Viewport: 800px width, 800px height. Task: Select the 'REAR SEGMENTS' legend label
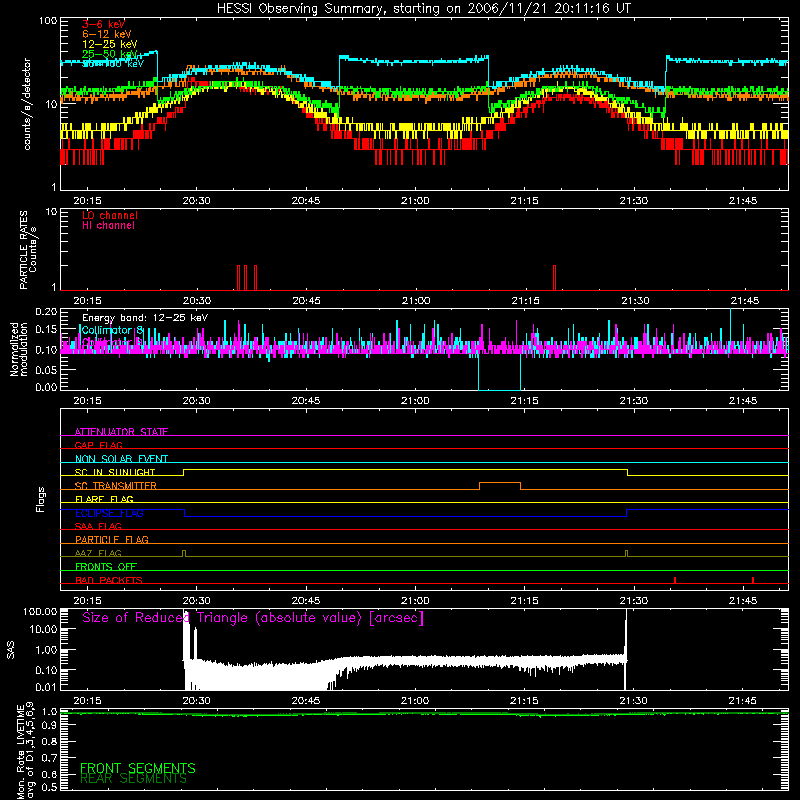[133, 779]
